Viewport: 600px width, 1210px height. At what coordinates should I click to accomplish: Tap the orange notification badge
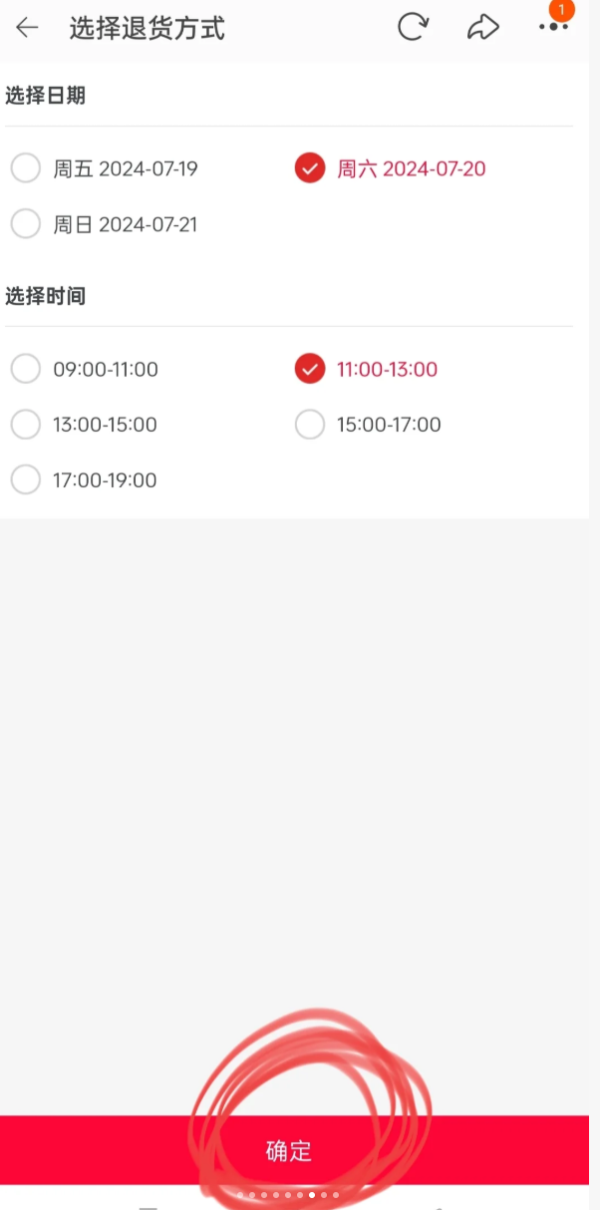coord(562,10)
